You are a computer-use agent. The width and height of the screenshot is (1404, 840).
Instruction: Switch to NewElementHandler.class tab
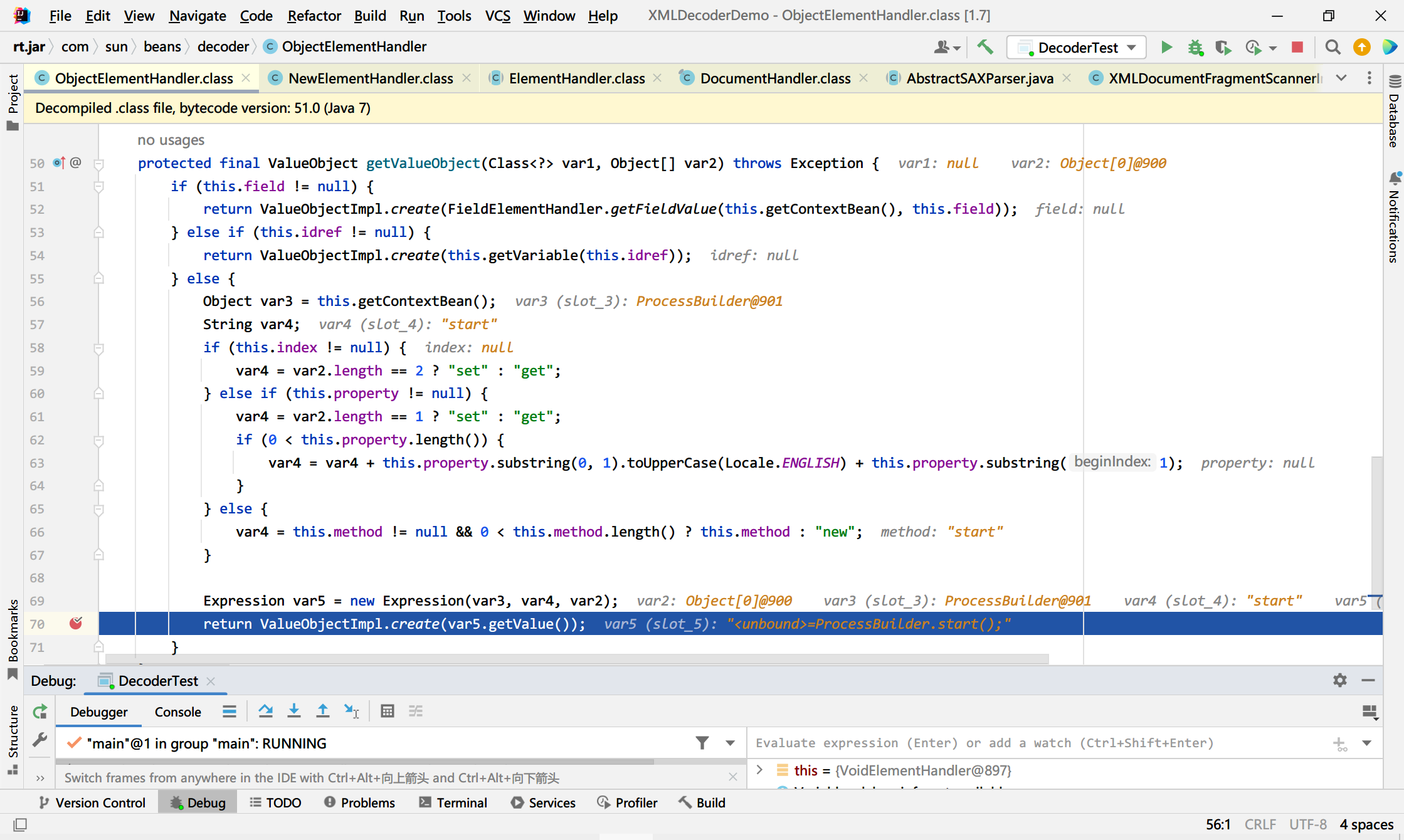coord(370,78)
